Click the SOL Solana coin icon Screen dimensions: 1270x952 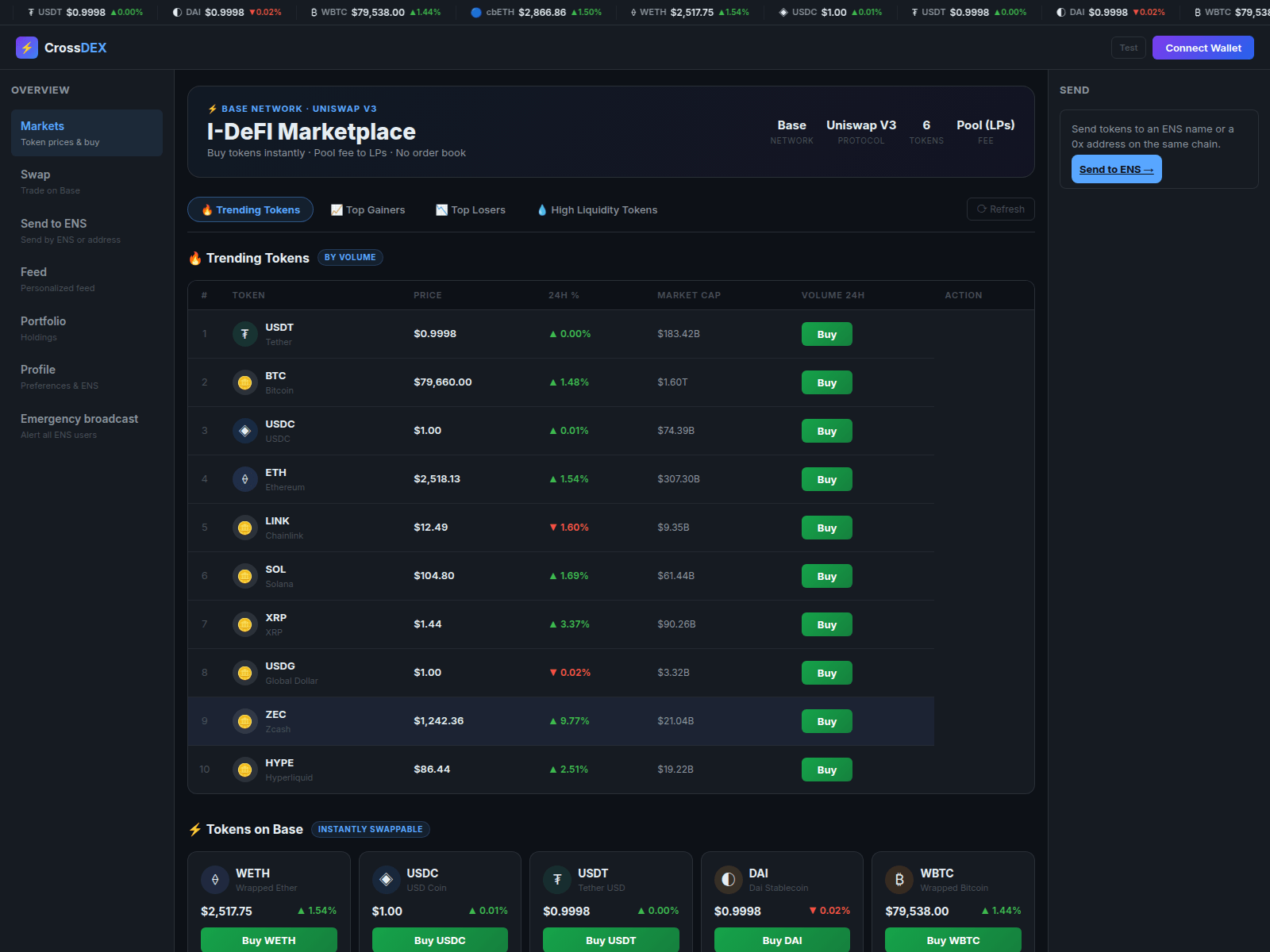point(245,576)
